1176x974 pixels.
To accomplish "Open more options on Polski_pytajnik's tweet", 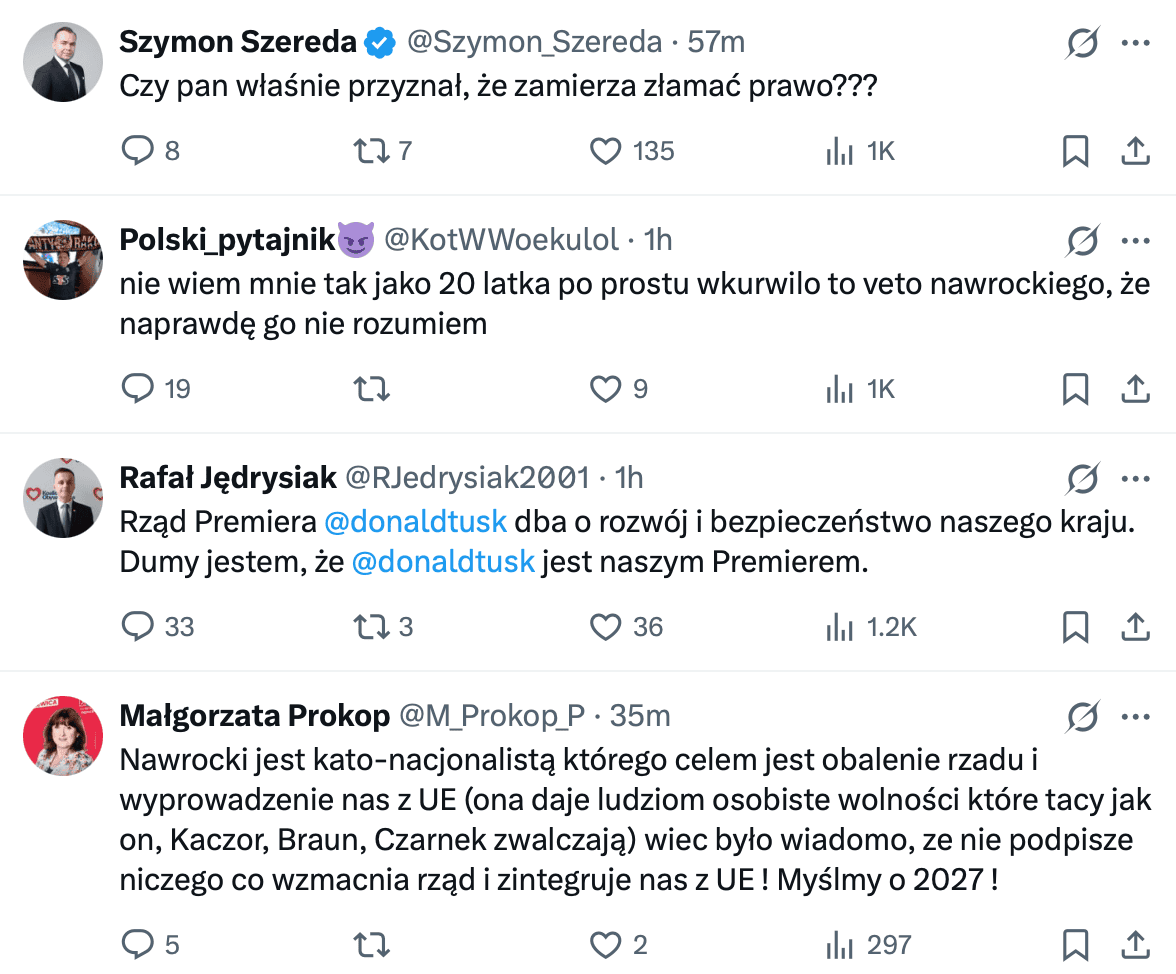I will pos(1135,240).
